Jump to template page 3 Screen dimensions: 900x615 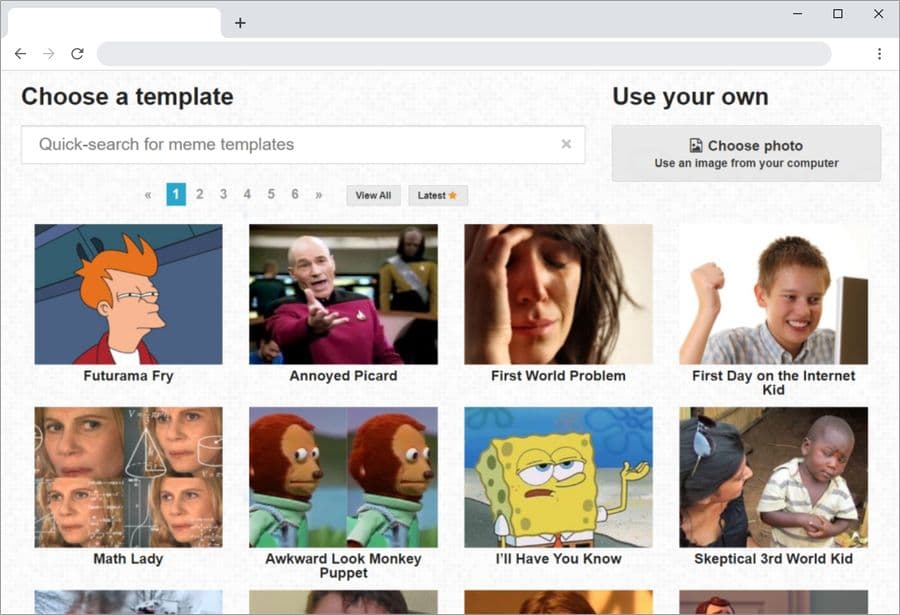click(x=223, y=194)
